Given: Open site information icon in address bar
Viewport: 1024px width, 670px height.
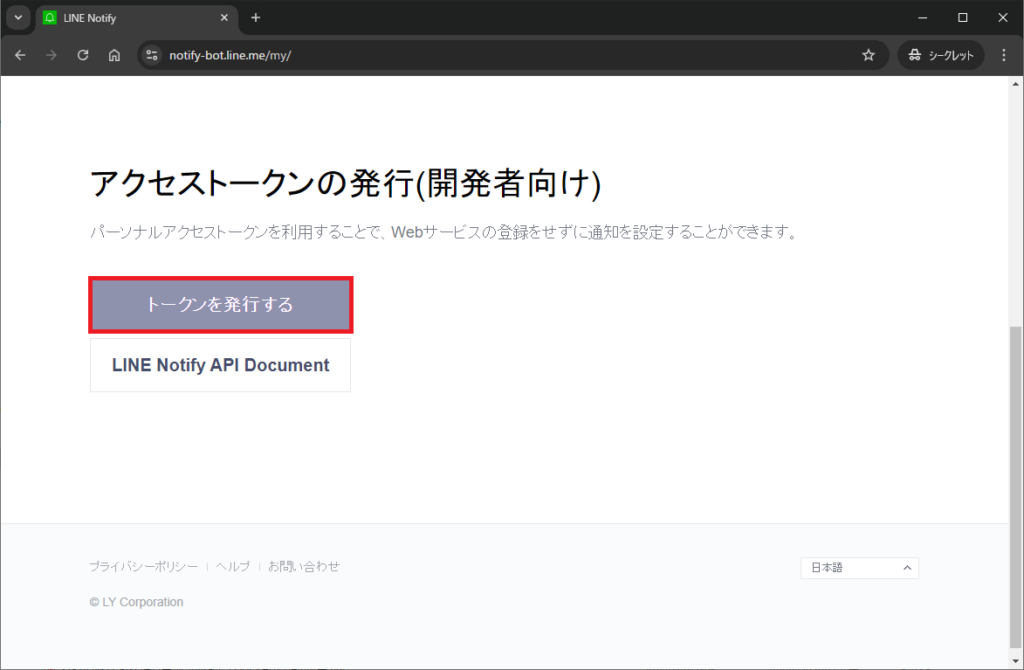Looking at the screenshot, I should pyautogui.click(x=153, y=55).
